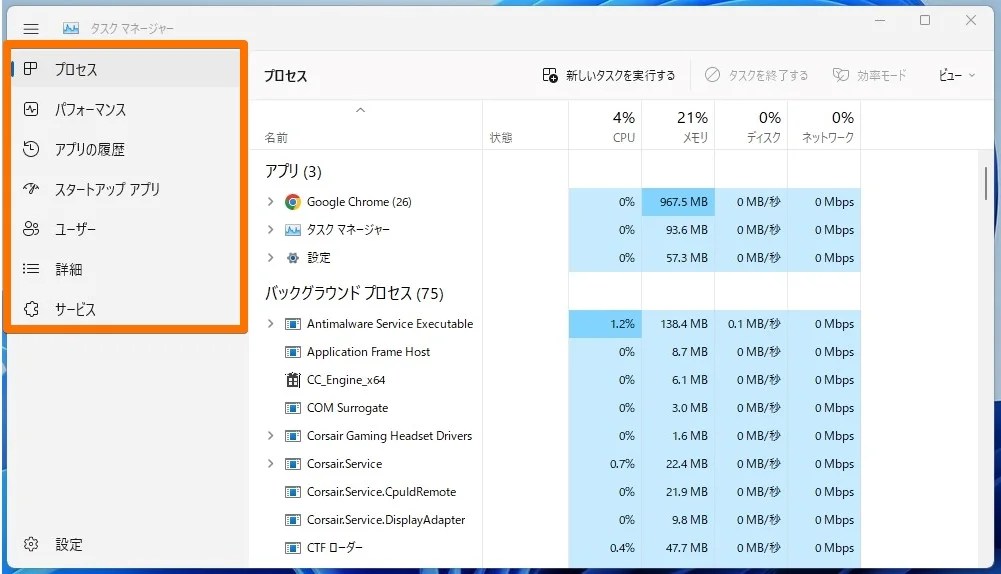Sort by the メモリ column header
This screenshot has height=574, width=1001.
pyautogui.click(x=678, y=126)
